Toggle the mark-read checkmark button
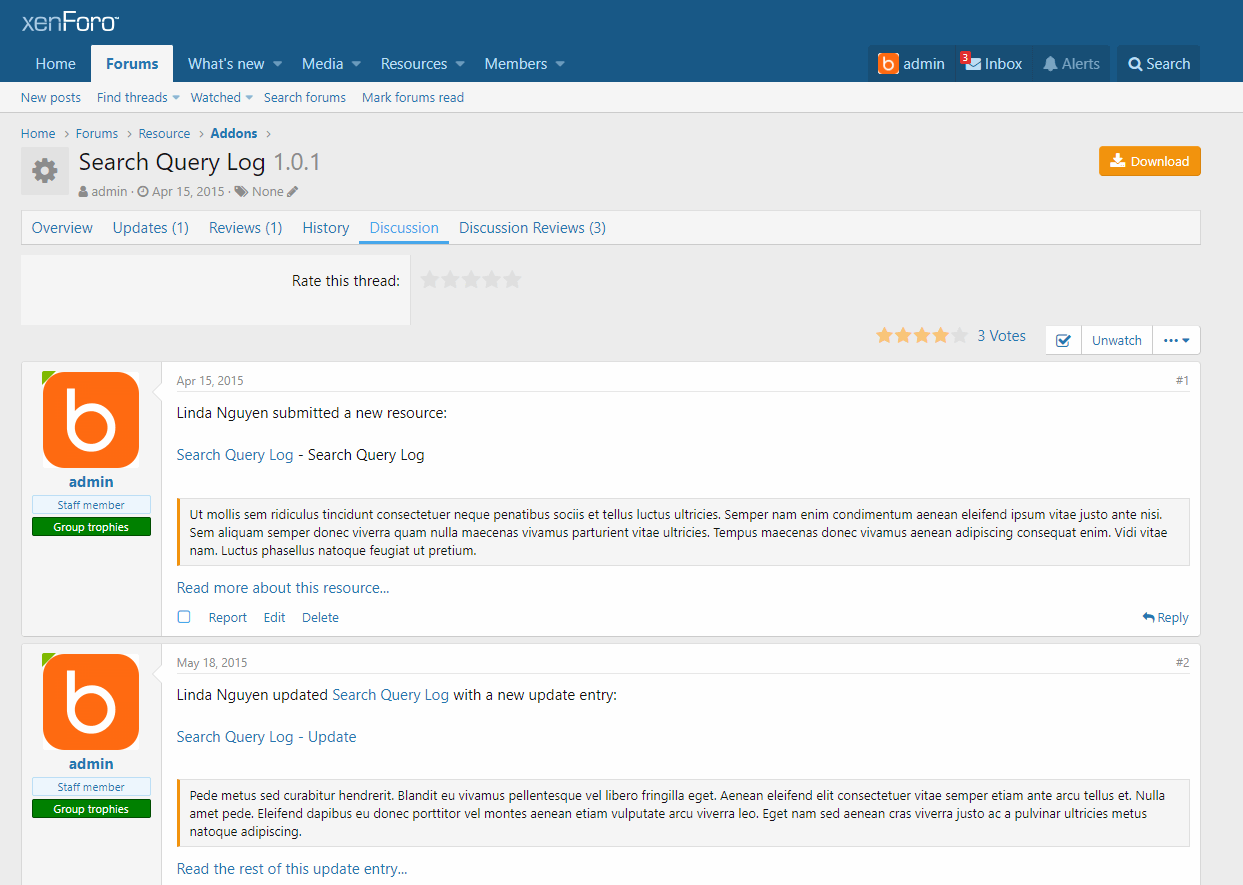 [x=1063, y=340]
